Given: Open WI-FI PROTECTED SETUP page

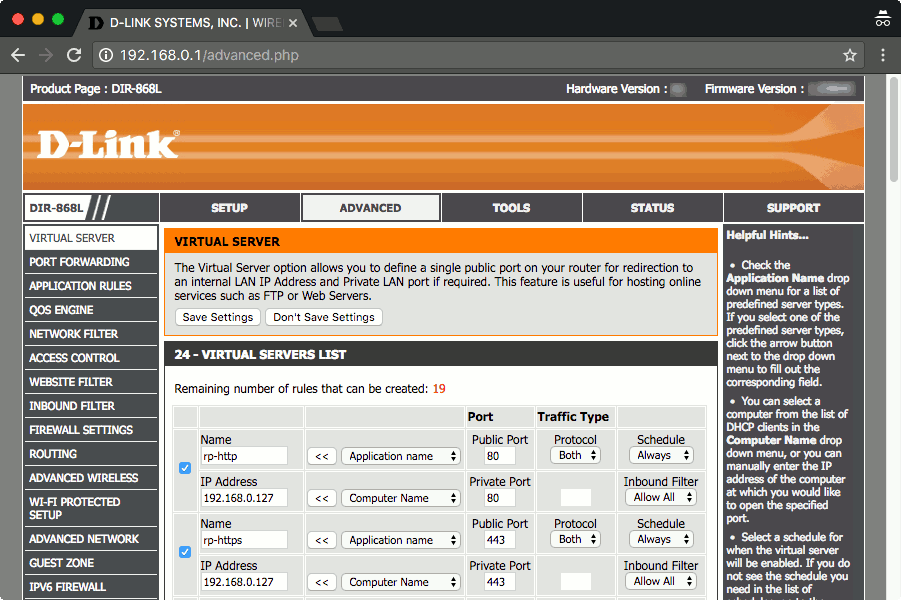Looking at the screenshot, I should click(x=91, y=508).
